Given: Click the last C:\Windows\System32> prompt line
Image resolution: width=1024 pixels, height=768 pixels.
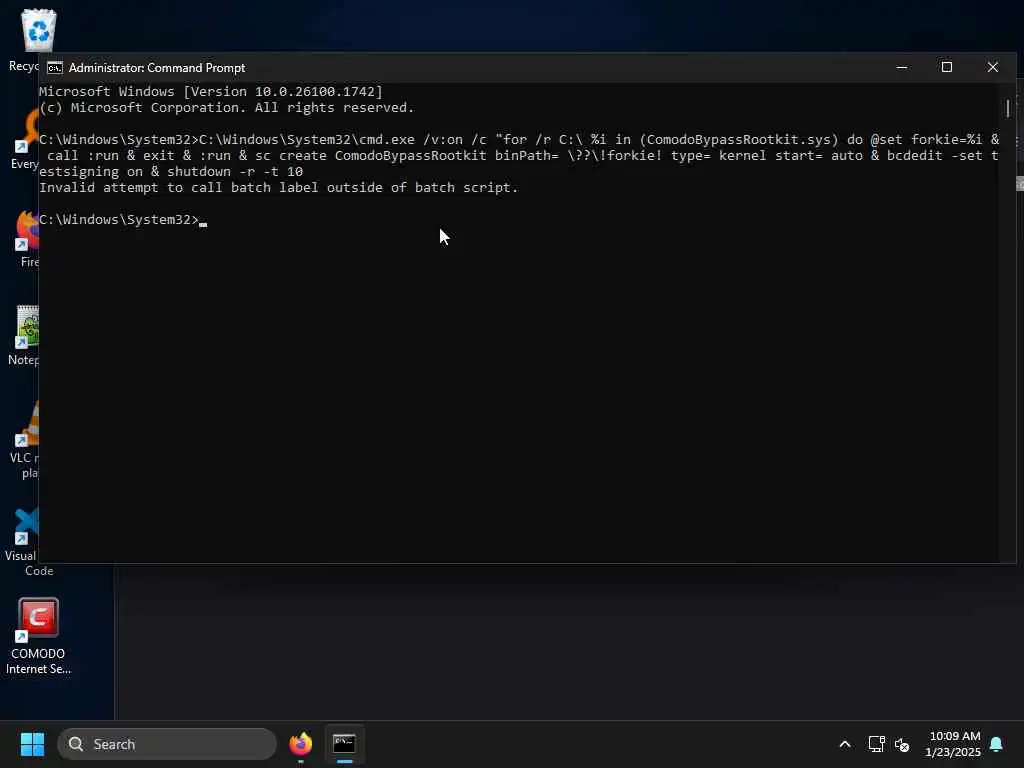Looking at the screenshot, I should coord(119,219).
